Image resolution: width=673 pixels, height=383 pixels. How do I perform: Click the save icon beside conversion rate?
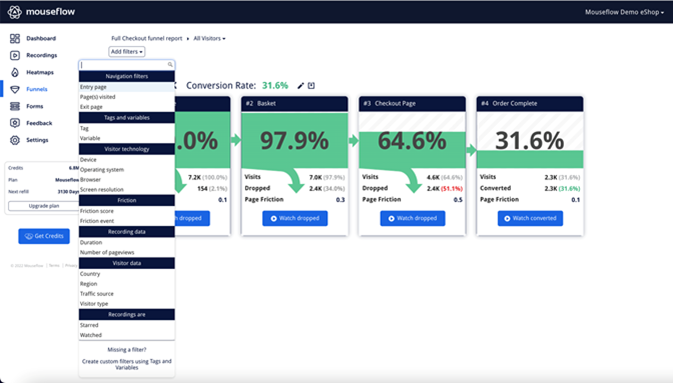(311, 86)
